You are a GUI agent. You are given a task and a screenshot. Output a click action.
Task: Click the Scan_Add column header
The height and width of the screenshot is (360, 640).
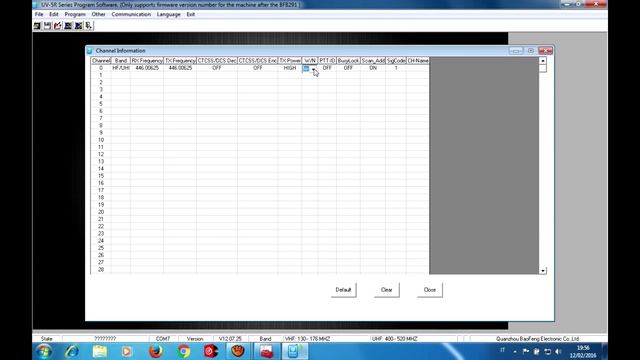373,60
